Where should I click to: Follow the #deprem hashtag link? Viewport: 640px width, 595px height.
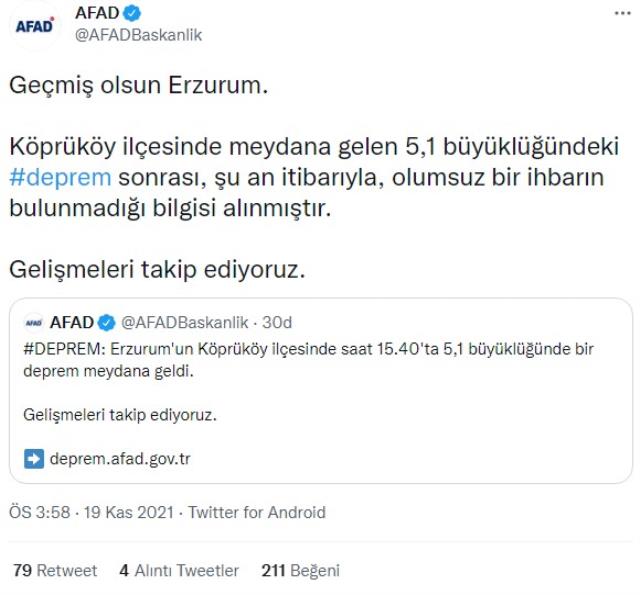coord(60,177)
